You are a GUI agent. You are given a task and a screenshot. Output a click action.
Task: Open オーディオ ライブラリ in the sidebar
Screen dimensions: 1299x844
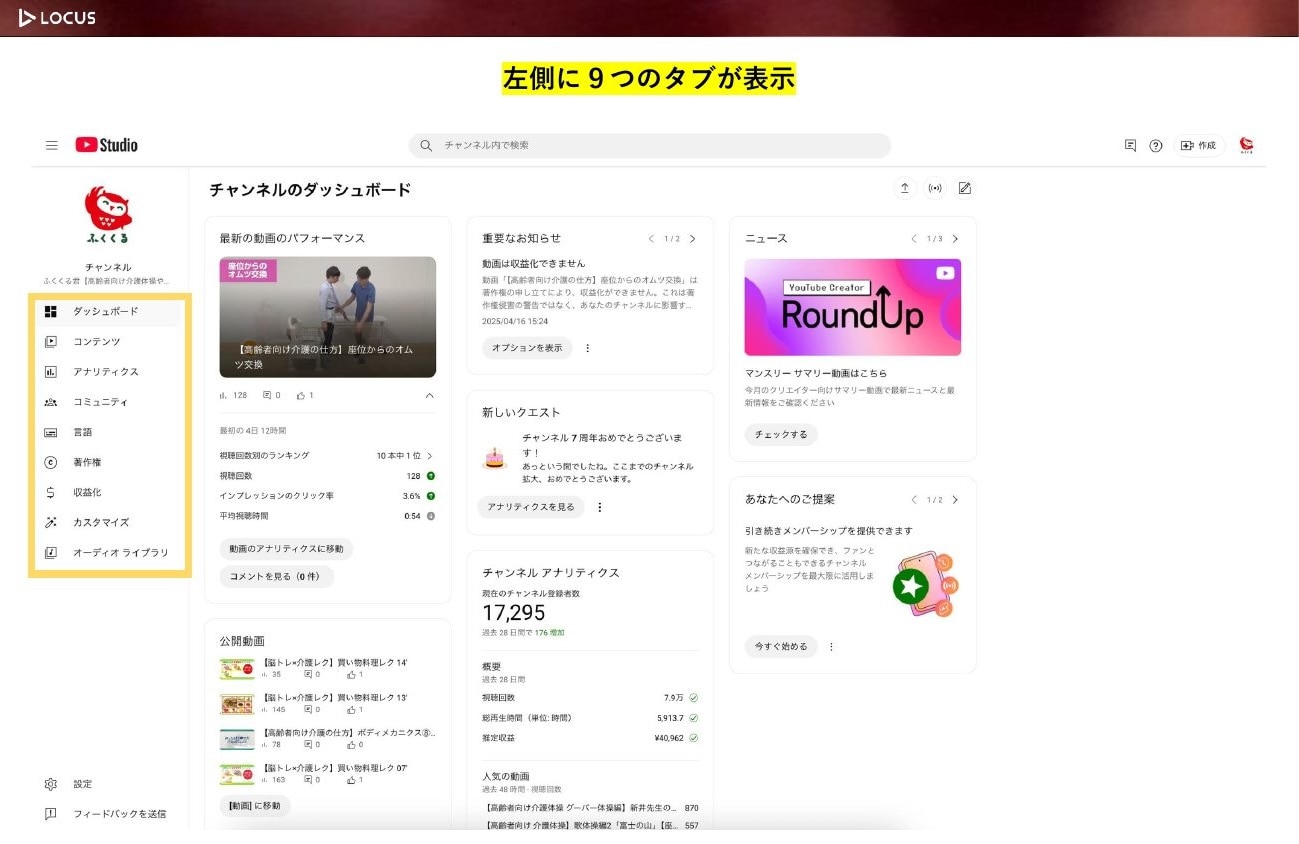pyautogui.click(x=120, y=552)
